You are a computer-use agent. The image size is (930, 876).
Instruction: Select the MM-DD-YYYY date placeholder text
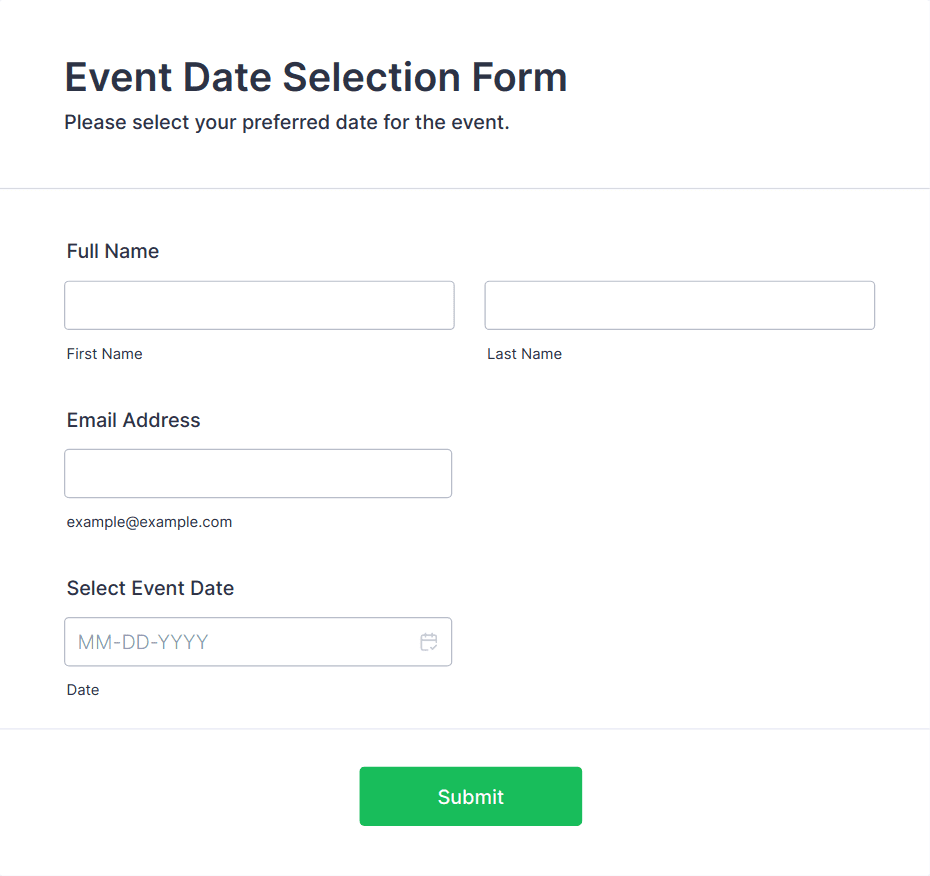pyautogui.click(x=143, y=642)
